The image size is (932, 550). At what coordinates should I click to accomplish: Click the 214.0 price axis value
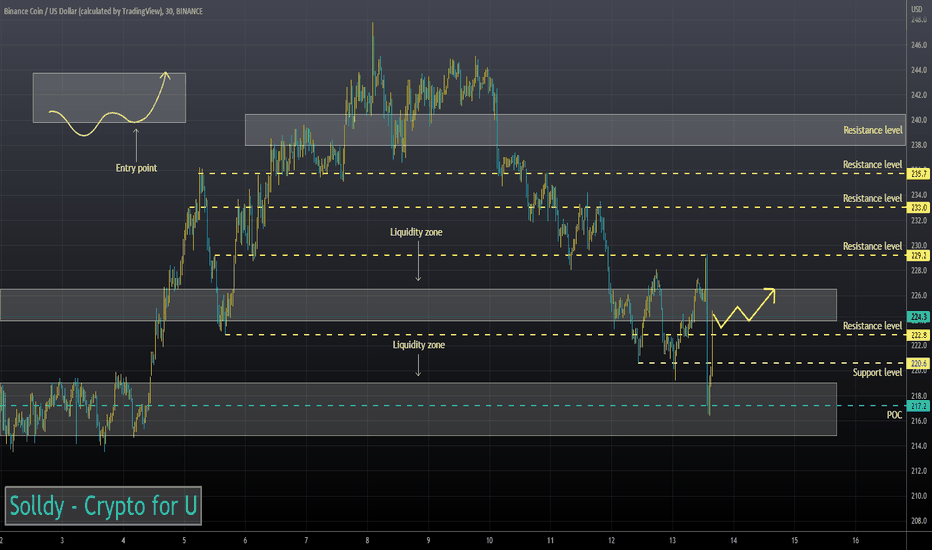[x=918, y=446]
